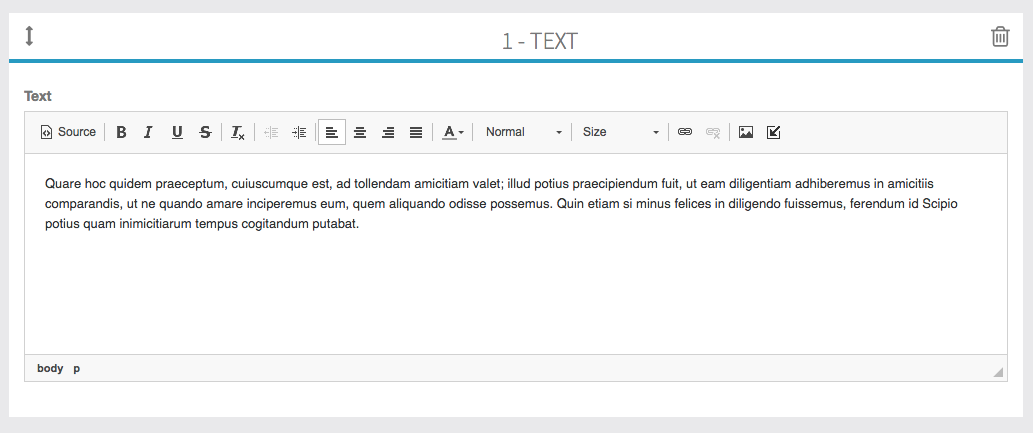This screenshot has width=1033, height=433.
Task: Expand the font Size dropdown
Action: tap(620, 132)
